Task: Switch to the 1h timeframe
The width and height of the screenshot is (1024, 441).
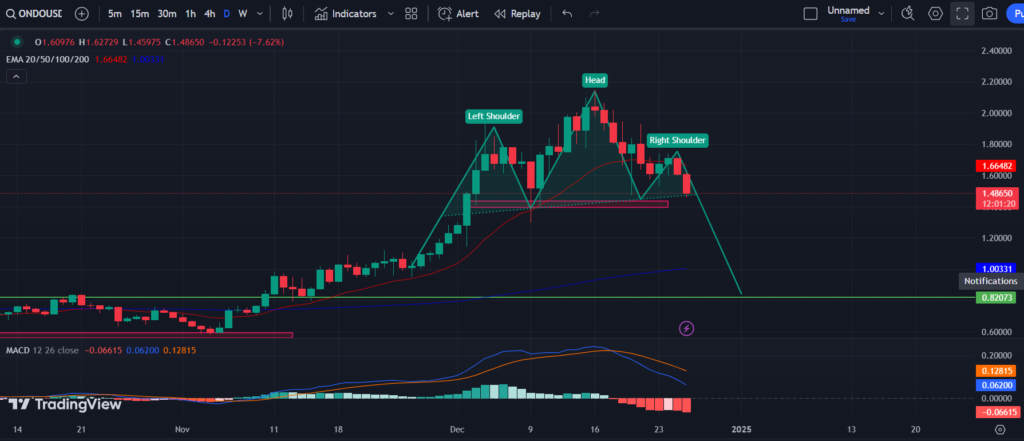Action: pos(190,14)
